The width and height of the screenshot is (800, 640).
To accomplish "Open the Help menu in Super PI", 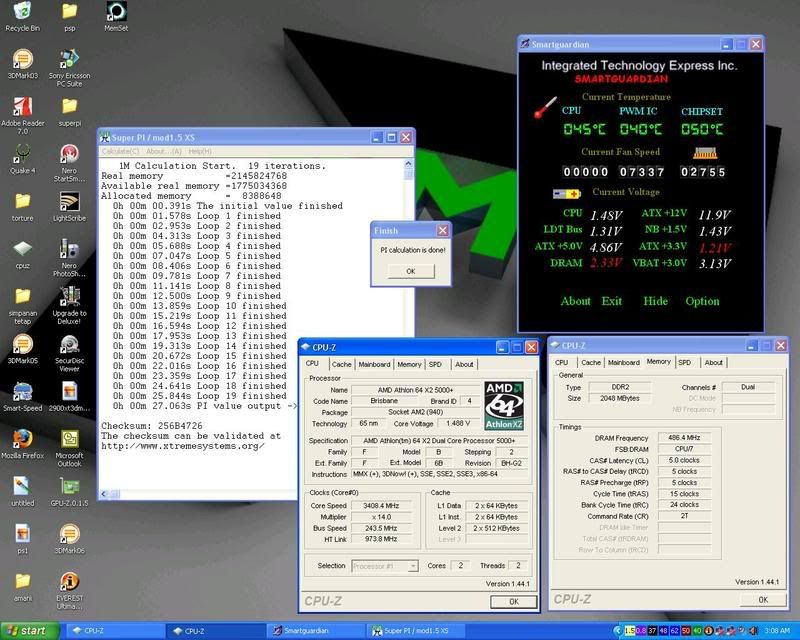I will (x=200, y=151).
